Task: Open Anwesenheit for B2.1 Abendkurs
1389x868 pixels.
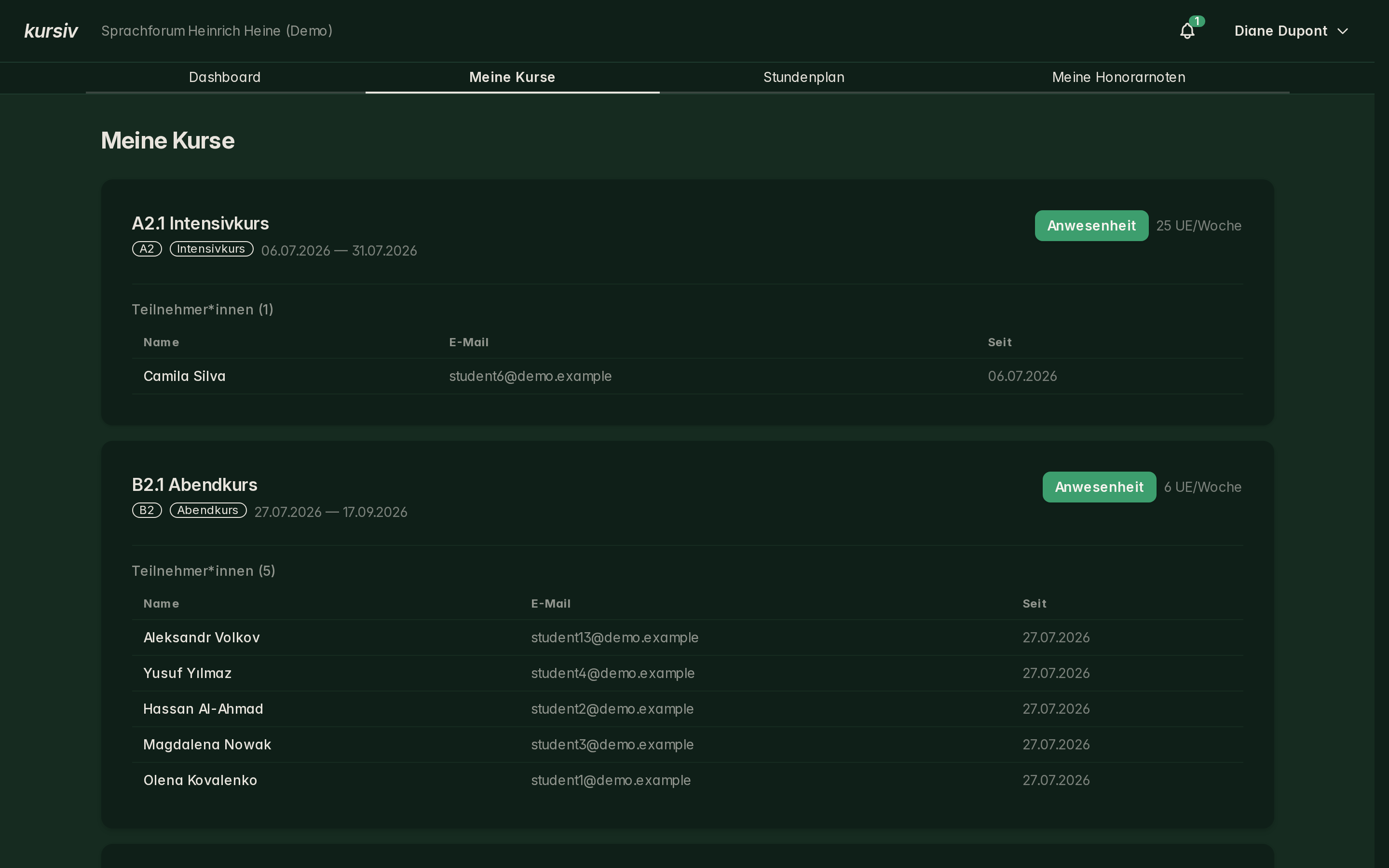Action: 1099,487
